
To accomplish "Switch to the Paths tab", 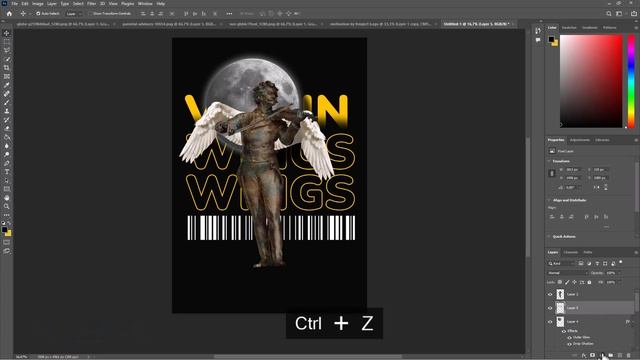I will pos(588,252).
